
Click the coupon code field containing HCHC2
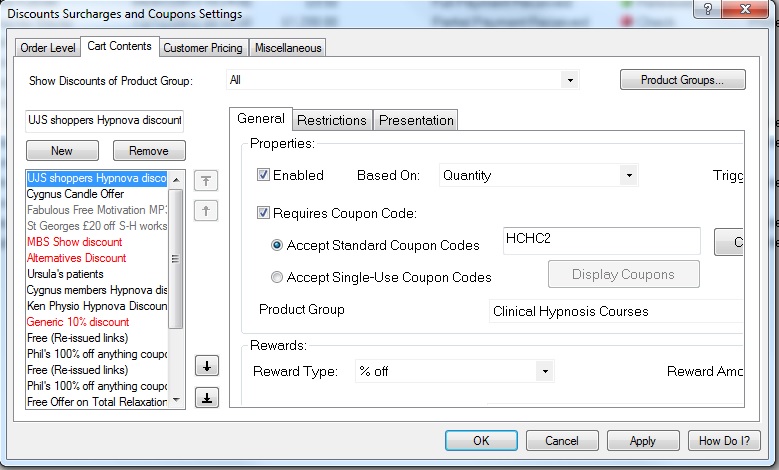pos(600,241)
